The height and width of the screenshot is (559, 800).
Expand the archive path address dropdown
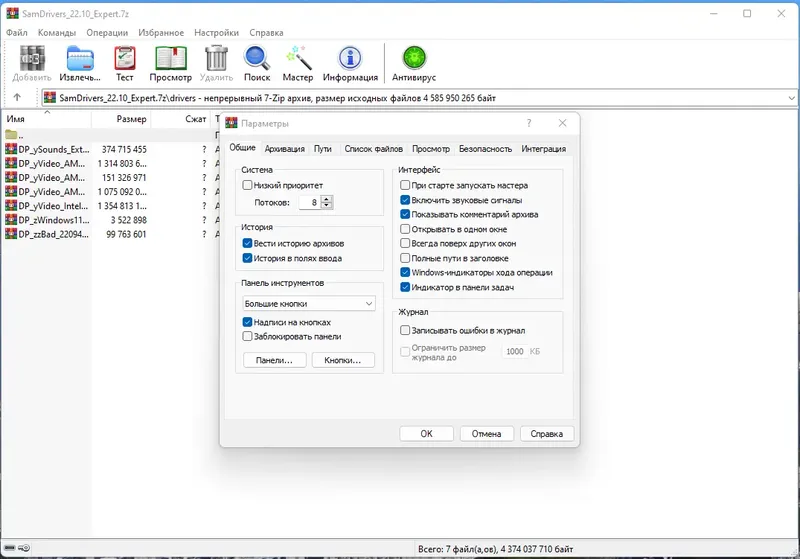[x=791, y=97]
